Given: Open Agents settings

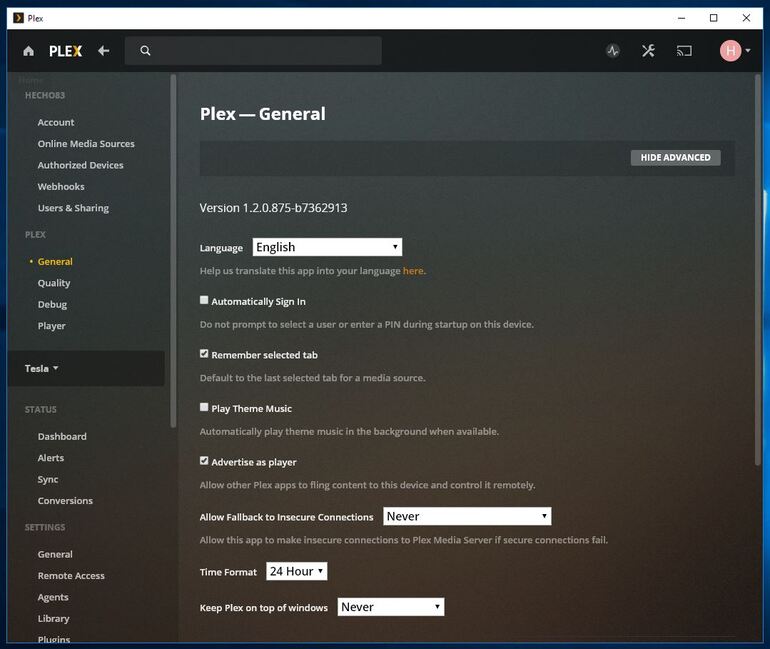Looking at the screenshot, I should tap(53, 597).
